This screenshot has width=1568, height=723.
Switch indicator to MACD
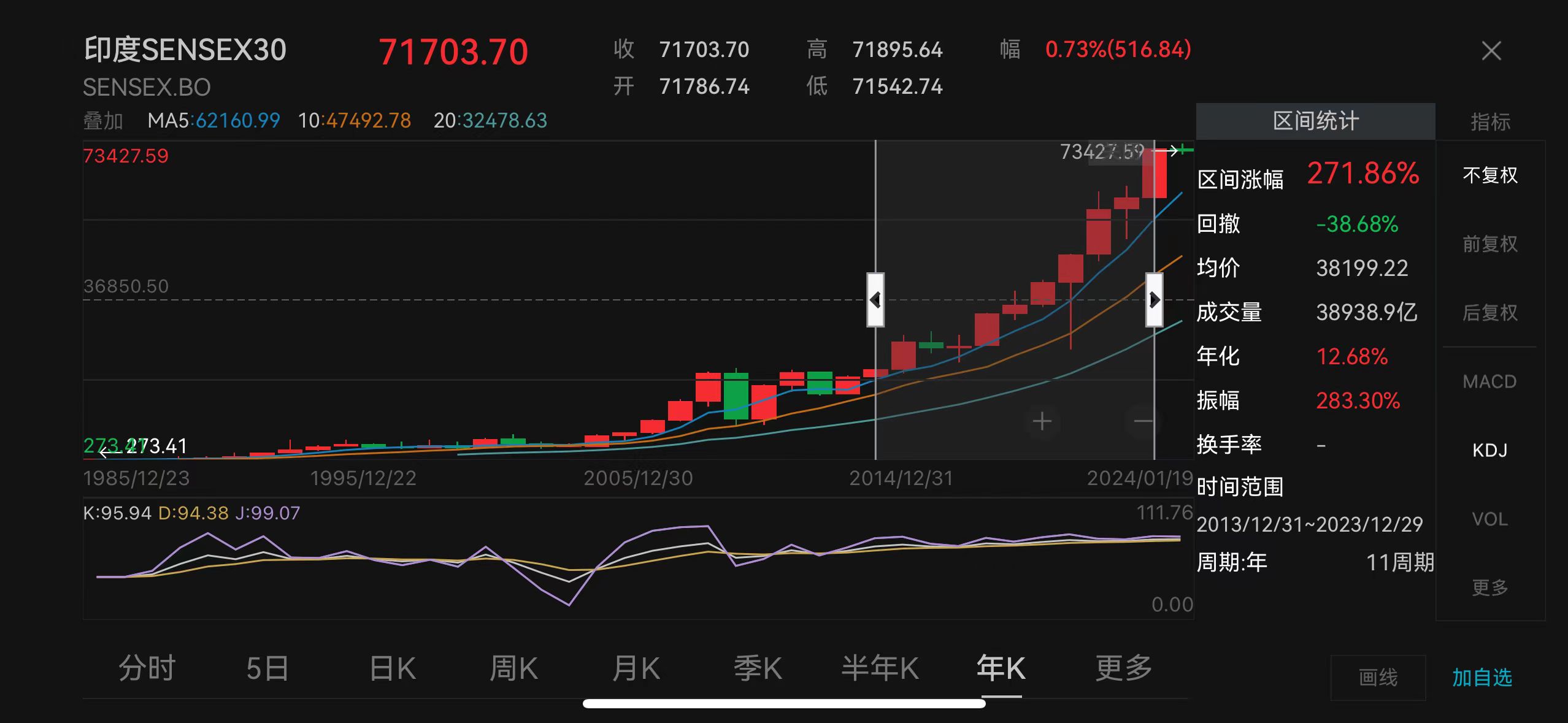1489,381
